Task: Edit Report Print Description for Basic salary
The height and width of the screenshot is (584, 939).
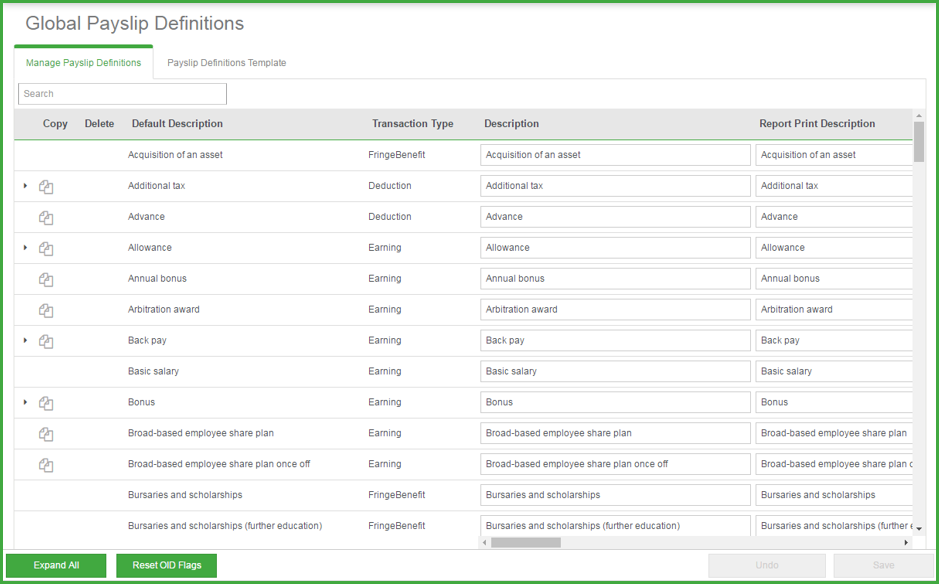Action: pos(834,371)
